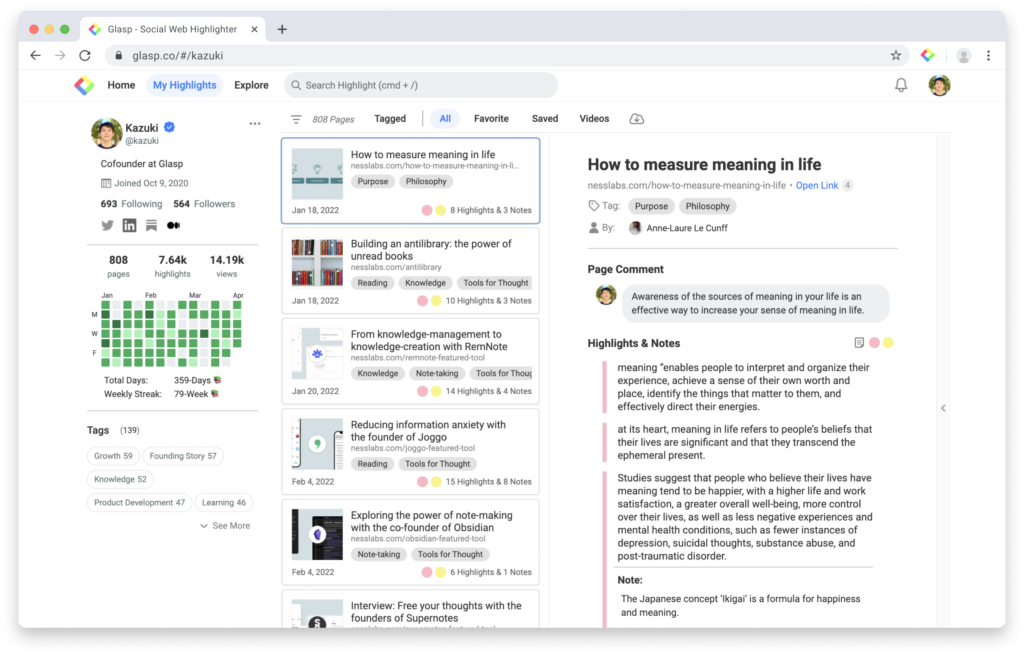This screenshot has width=1024, height=654.
Task: Select the Knowledge 52 tag
Action: pos(120,480)
